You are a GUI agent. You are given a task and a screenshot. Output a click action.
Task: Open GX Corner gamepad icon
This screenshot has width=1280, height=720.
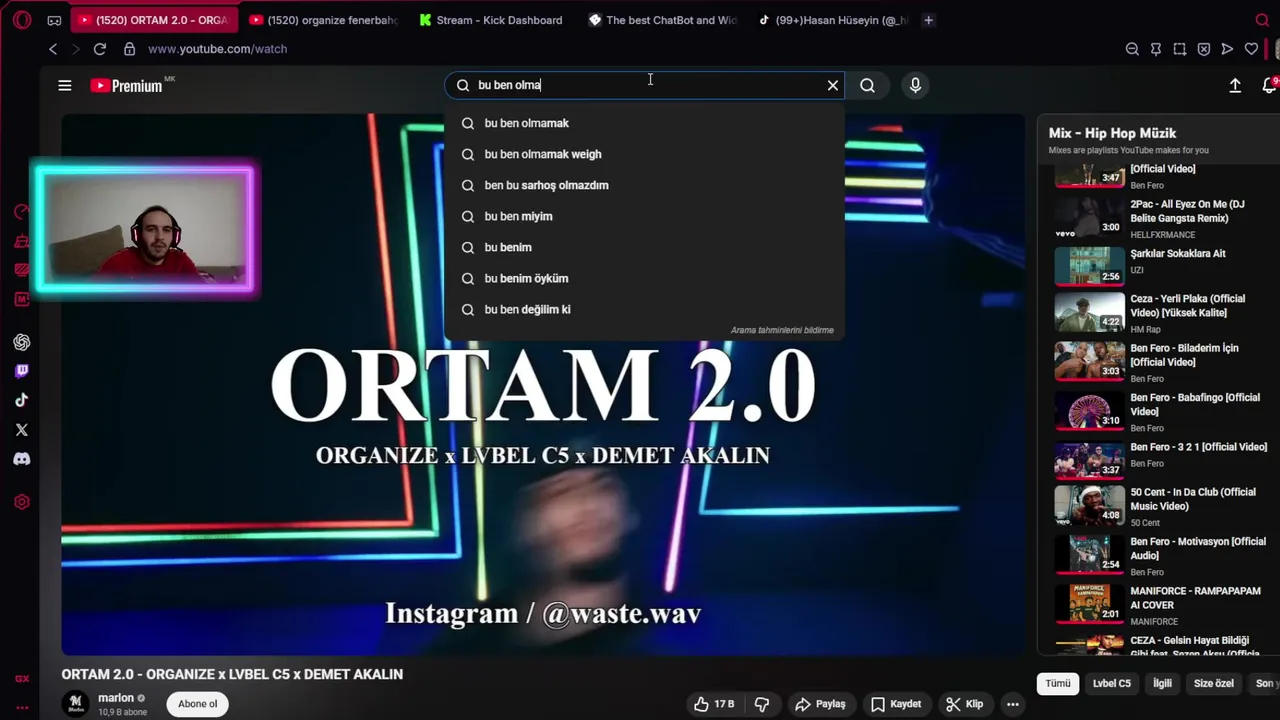point(54,20)
